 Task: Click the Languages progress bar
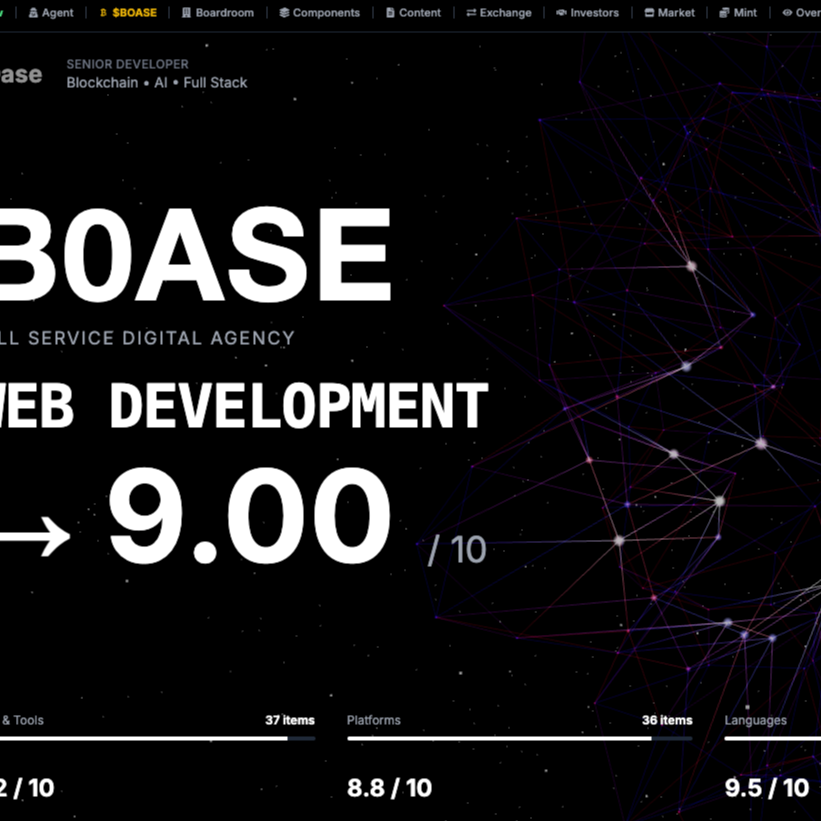point(772,739)
